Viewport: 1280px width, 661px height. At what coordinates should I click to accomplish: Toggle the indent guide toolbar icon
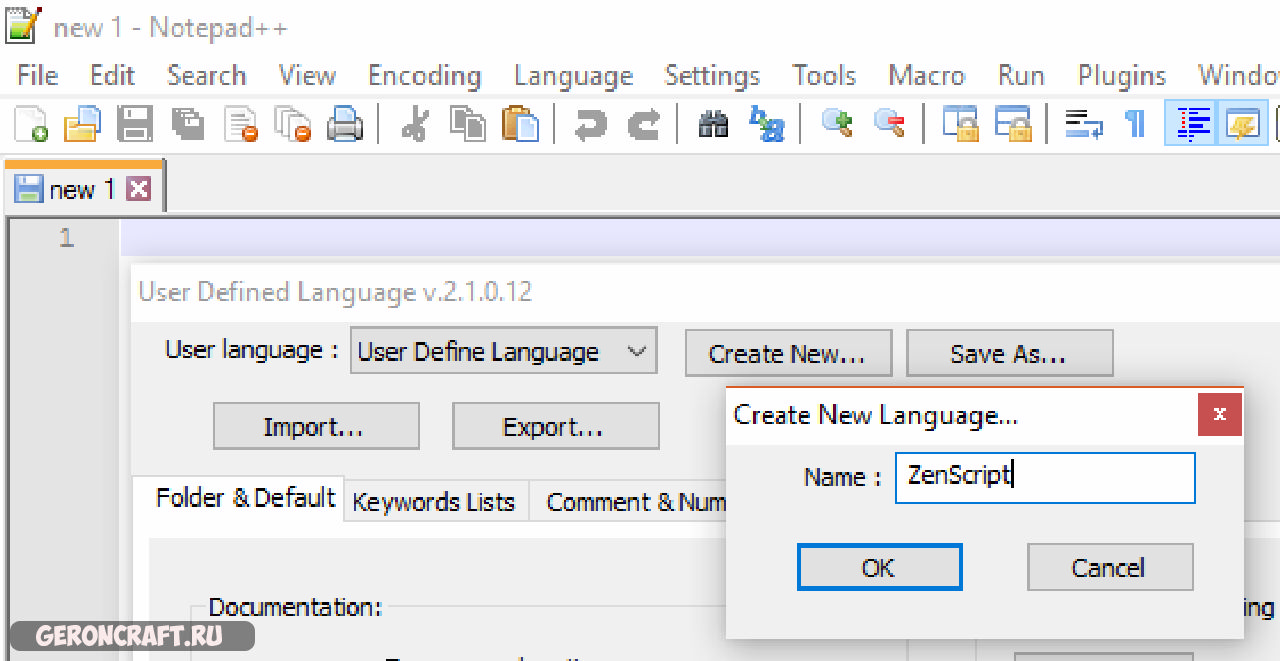[x=1192, y=125]
